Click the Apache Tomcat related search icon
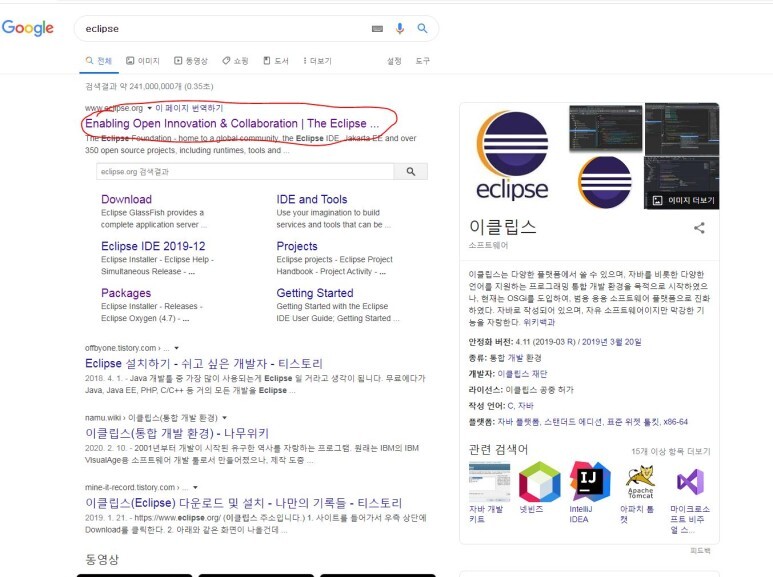This screenshot has width=773, height=577. point(640,482)
